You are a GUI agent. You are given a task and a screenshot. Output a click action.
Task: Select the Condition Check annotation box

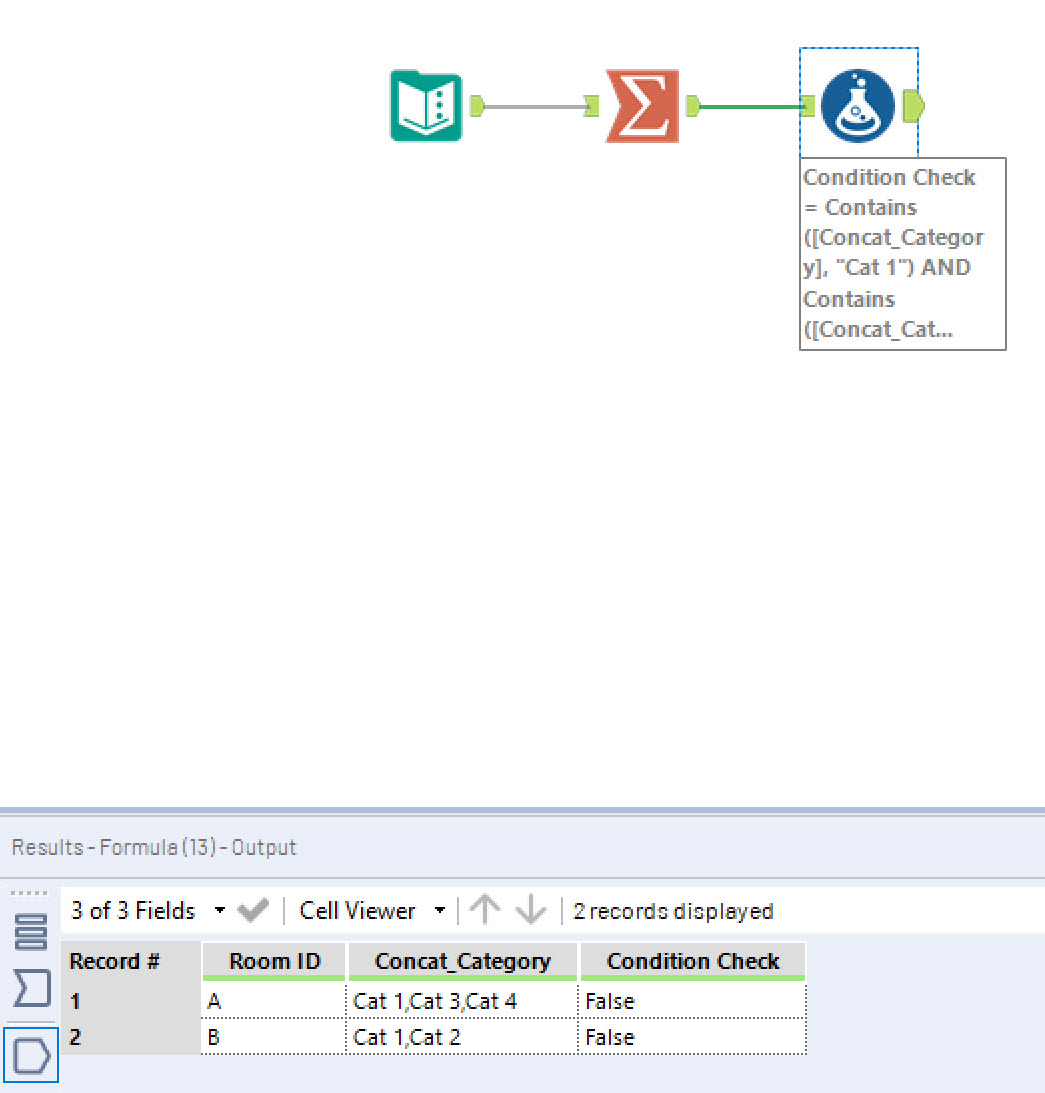click(902, 252)
